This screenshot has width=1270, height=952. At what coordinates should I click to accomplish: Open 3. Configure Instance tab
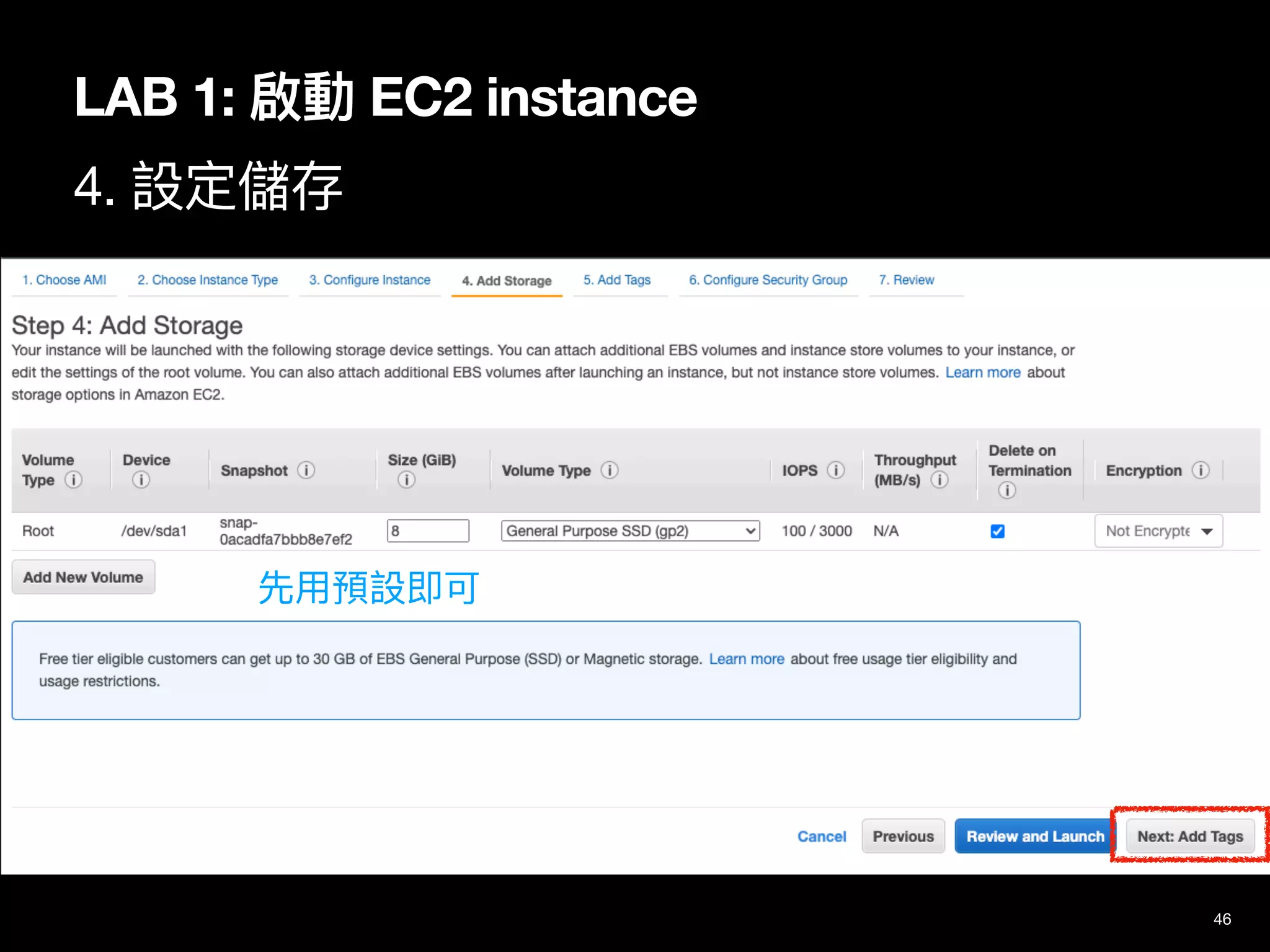click(370, 280)
